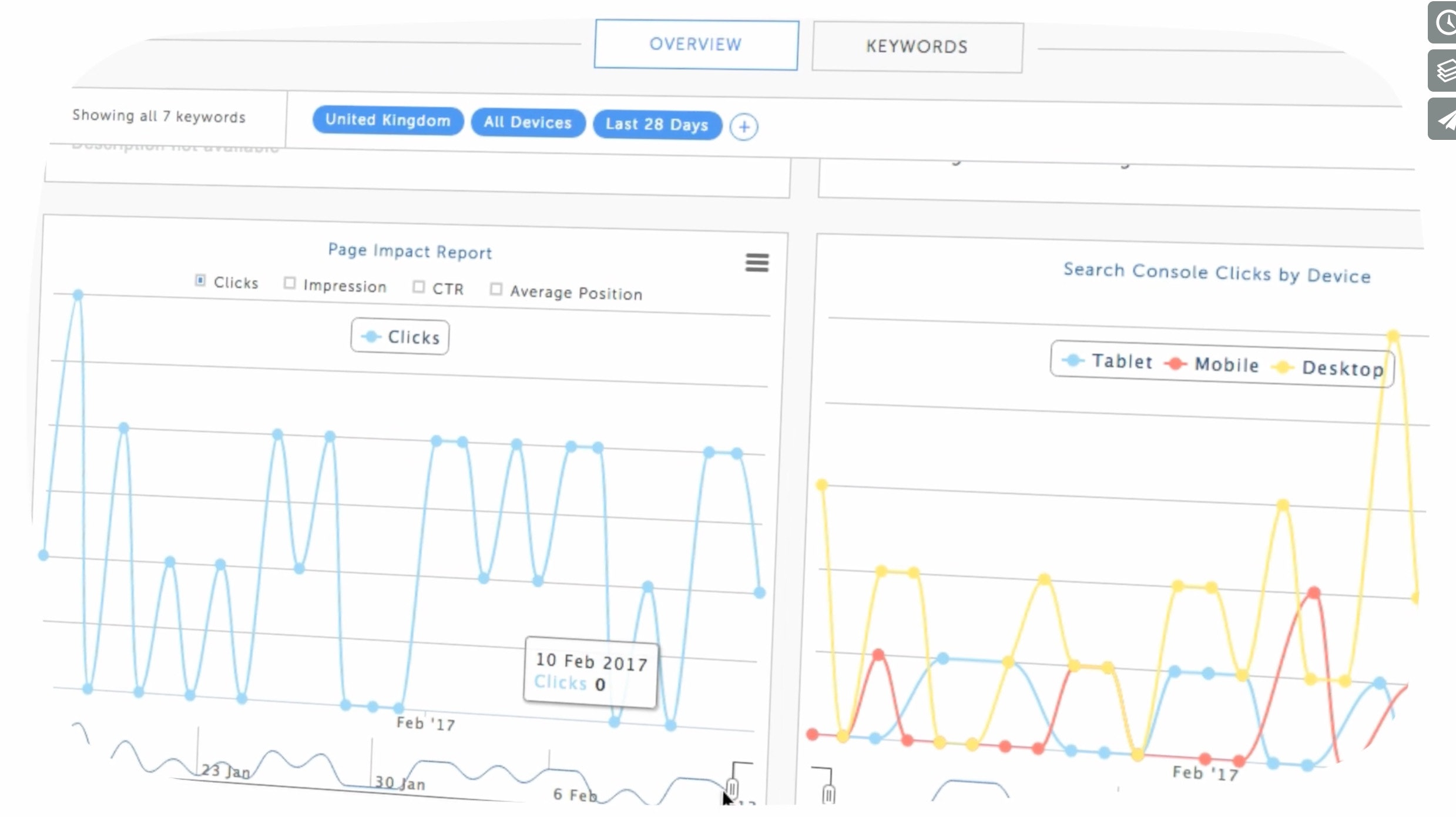1456x817 pixels.
Task: Click the clock icon in right sidebar
Action: [x=1444, y=22]
